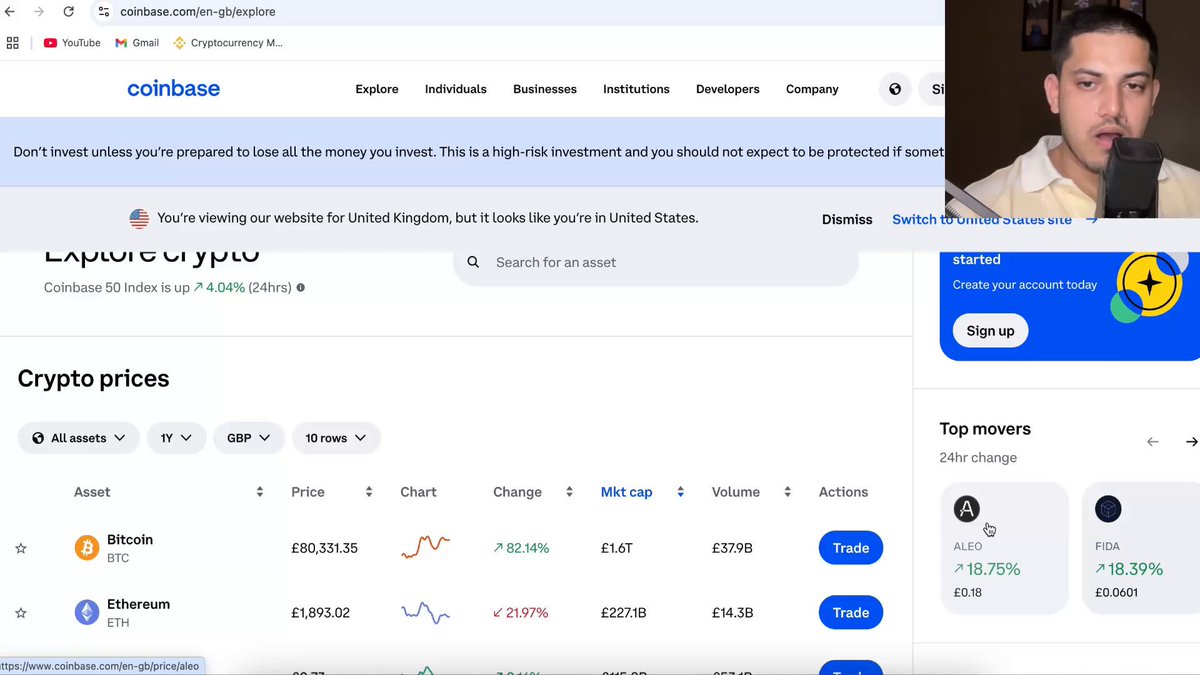The width and height of the screenshot is (1200, 675).
Task: Open the GBP currency dropdown
Action: 249,438
